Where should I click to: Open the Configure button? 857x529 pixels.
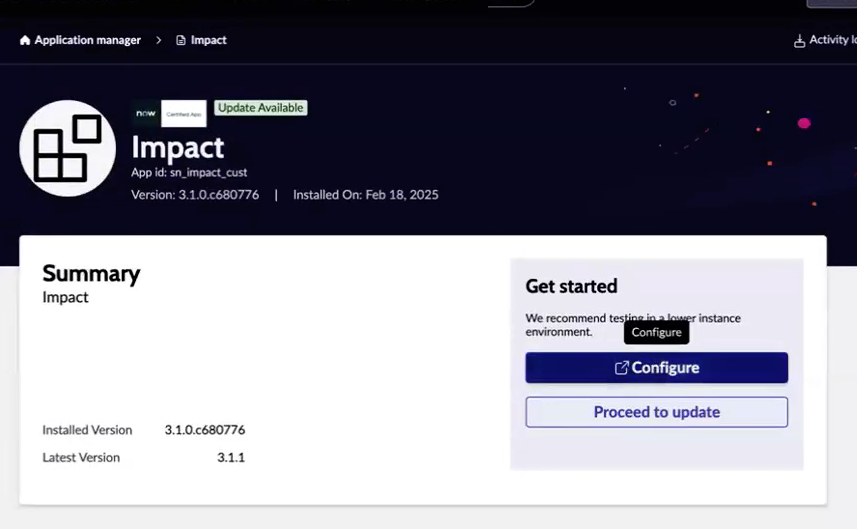point(656,367)
